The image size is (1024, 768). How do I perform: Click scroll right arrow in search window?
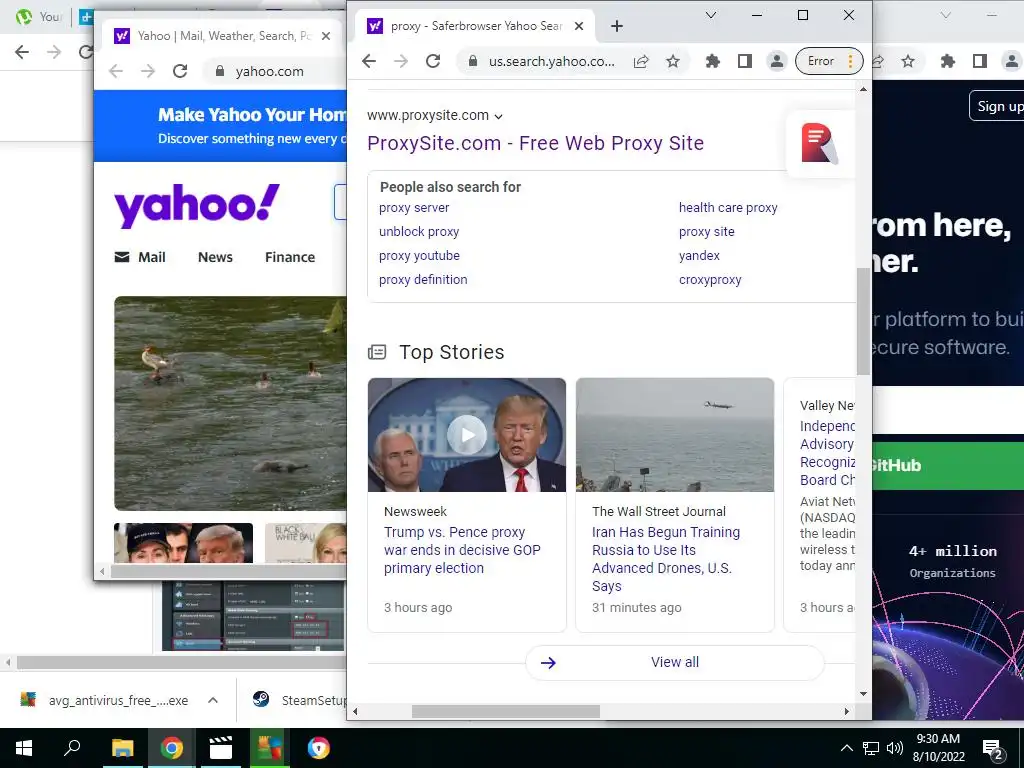846,711
